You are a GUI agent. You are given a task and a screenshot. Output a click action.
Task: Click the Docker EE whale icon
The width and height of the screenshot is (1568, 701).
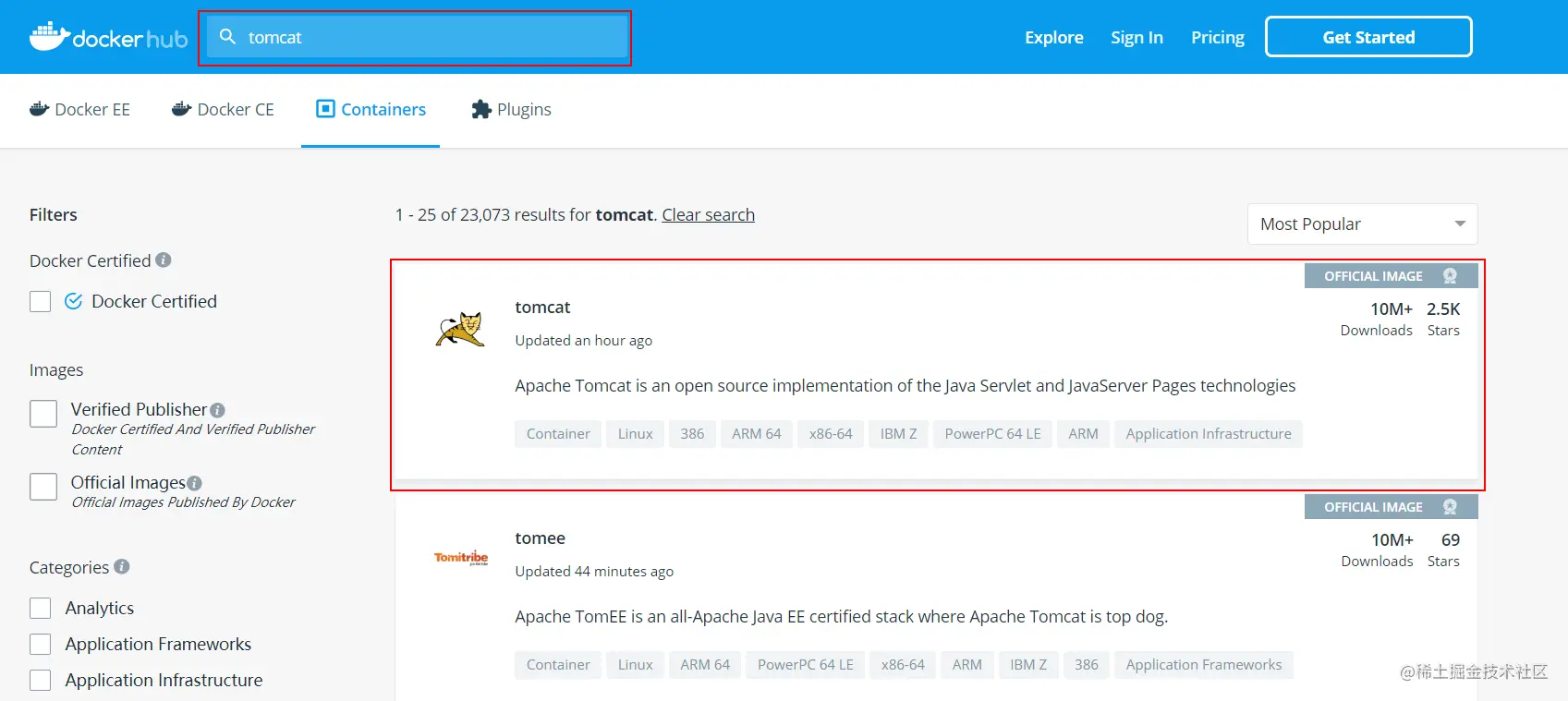(x=39, y=109)
